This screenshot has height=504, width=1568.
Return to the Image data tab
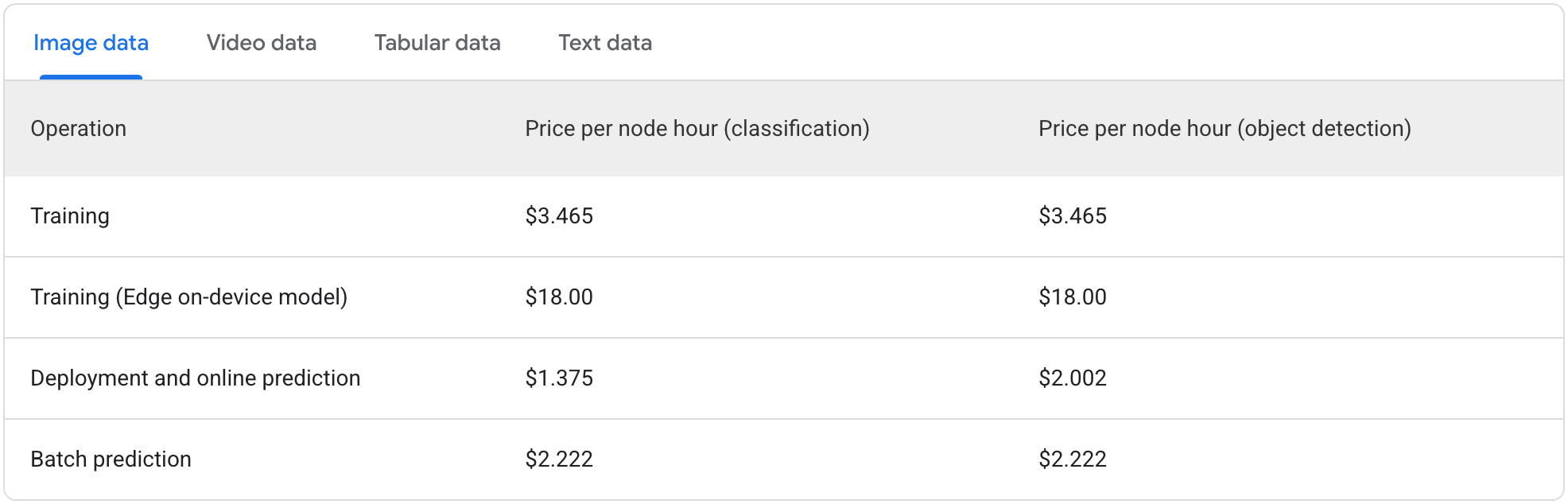91,43
